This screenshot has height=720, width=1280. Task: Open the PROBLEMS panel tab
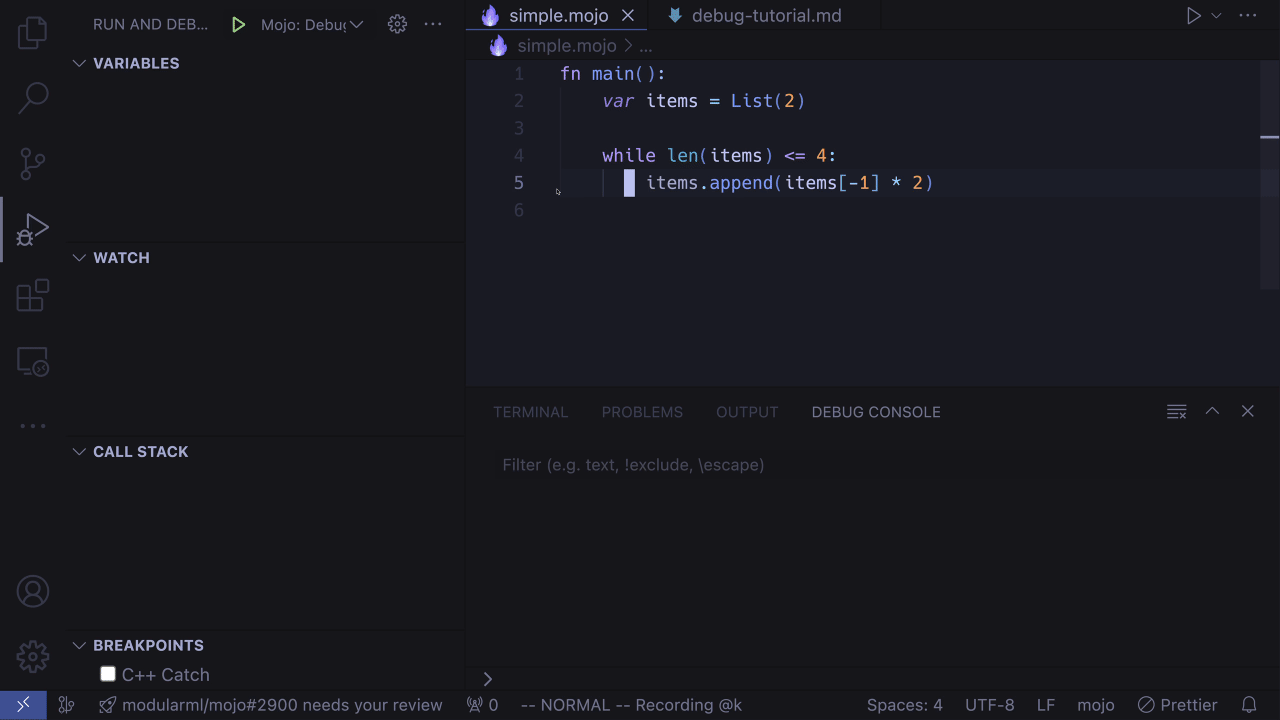pos(642,412)
